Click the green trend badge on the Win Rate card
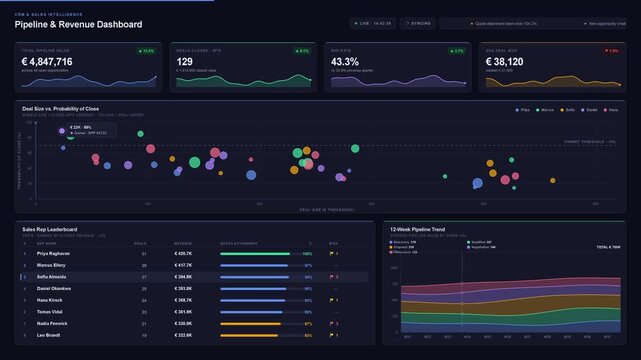Viewport: 641px width, 360px height. point(456,51)
